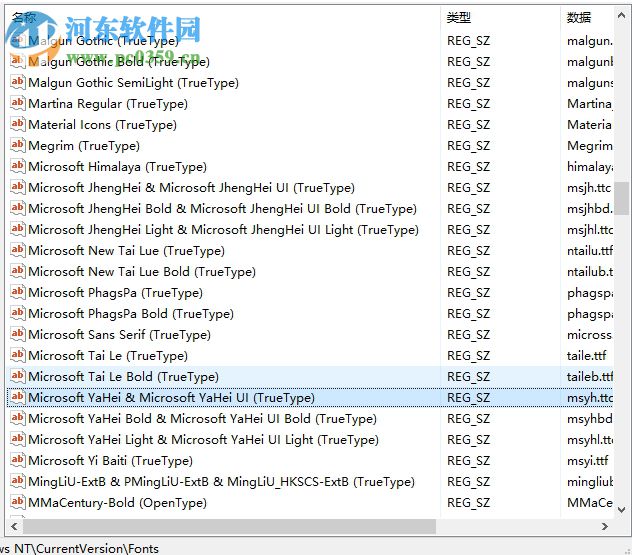Viewport: 632px width, 555px height.
Task: Select Microsoft Himalaya (TrueType) value name
Action: (117, 166)
